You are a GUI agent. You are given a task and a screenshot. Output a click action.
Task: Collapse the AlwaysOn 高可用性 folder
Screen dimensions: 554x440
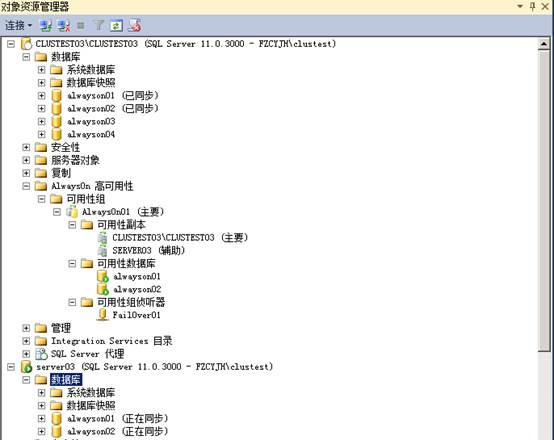tap(26, 186)
